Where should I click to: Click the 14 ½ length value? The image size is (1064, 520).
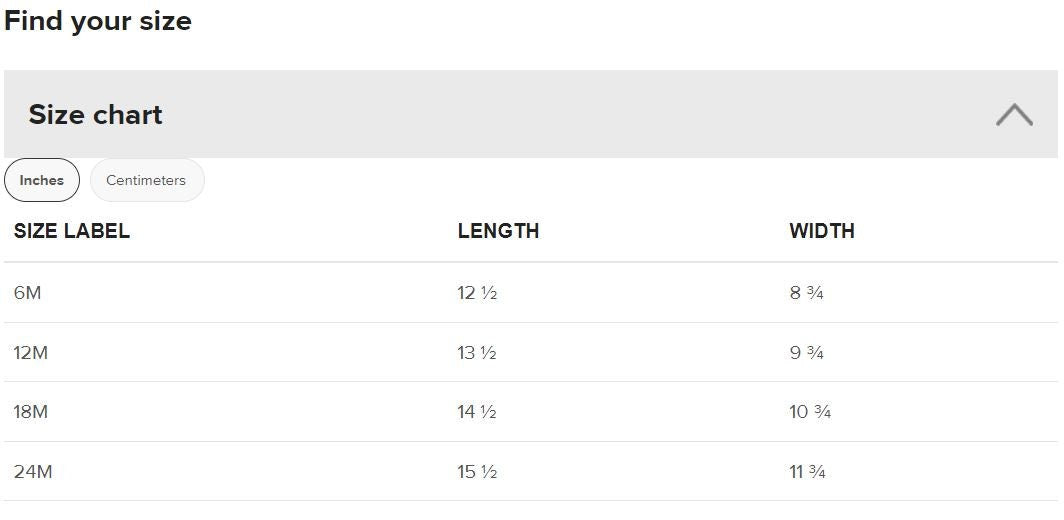tap(477, 412)
